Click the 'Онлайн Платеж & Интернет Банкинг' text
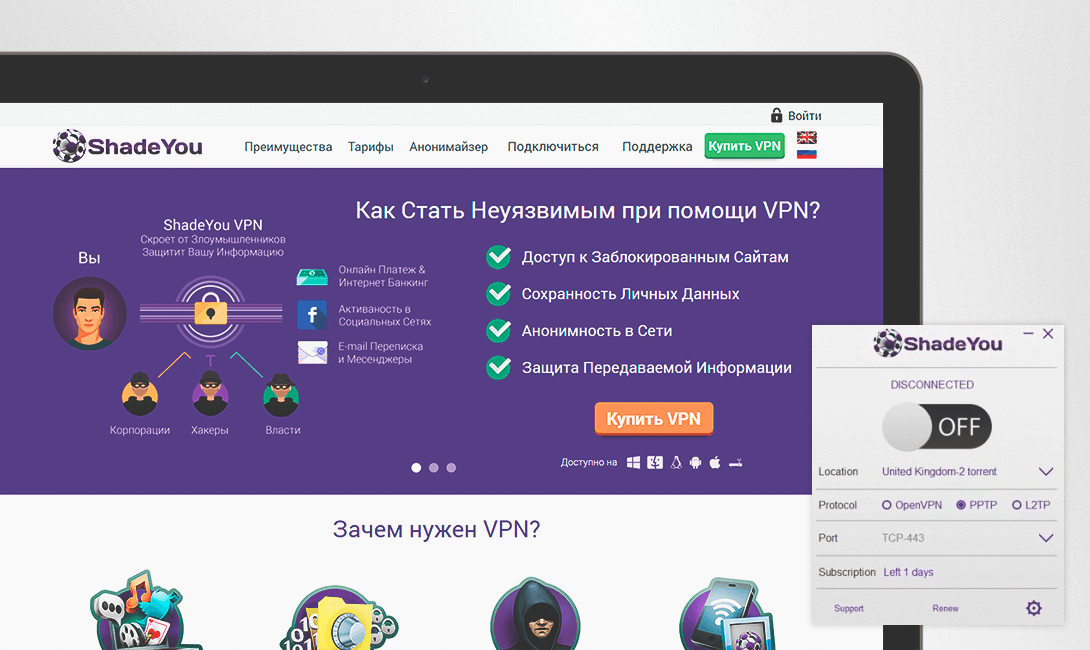The height and width of the screenshot is (650, 1090). [x=383, y=276]
